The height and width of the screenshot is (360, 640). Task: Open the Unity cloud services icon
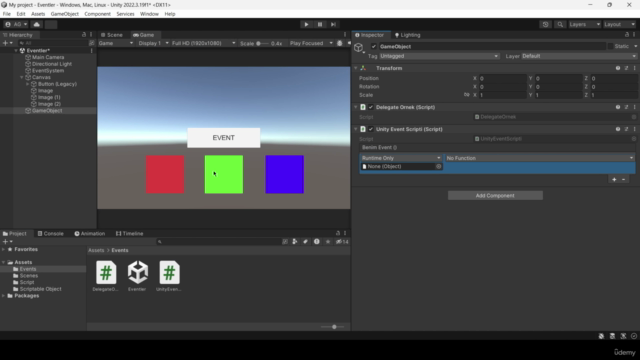(x=36, y=24)
